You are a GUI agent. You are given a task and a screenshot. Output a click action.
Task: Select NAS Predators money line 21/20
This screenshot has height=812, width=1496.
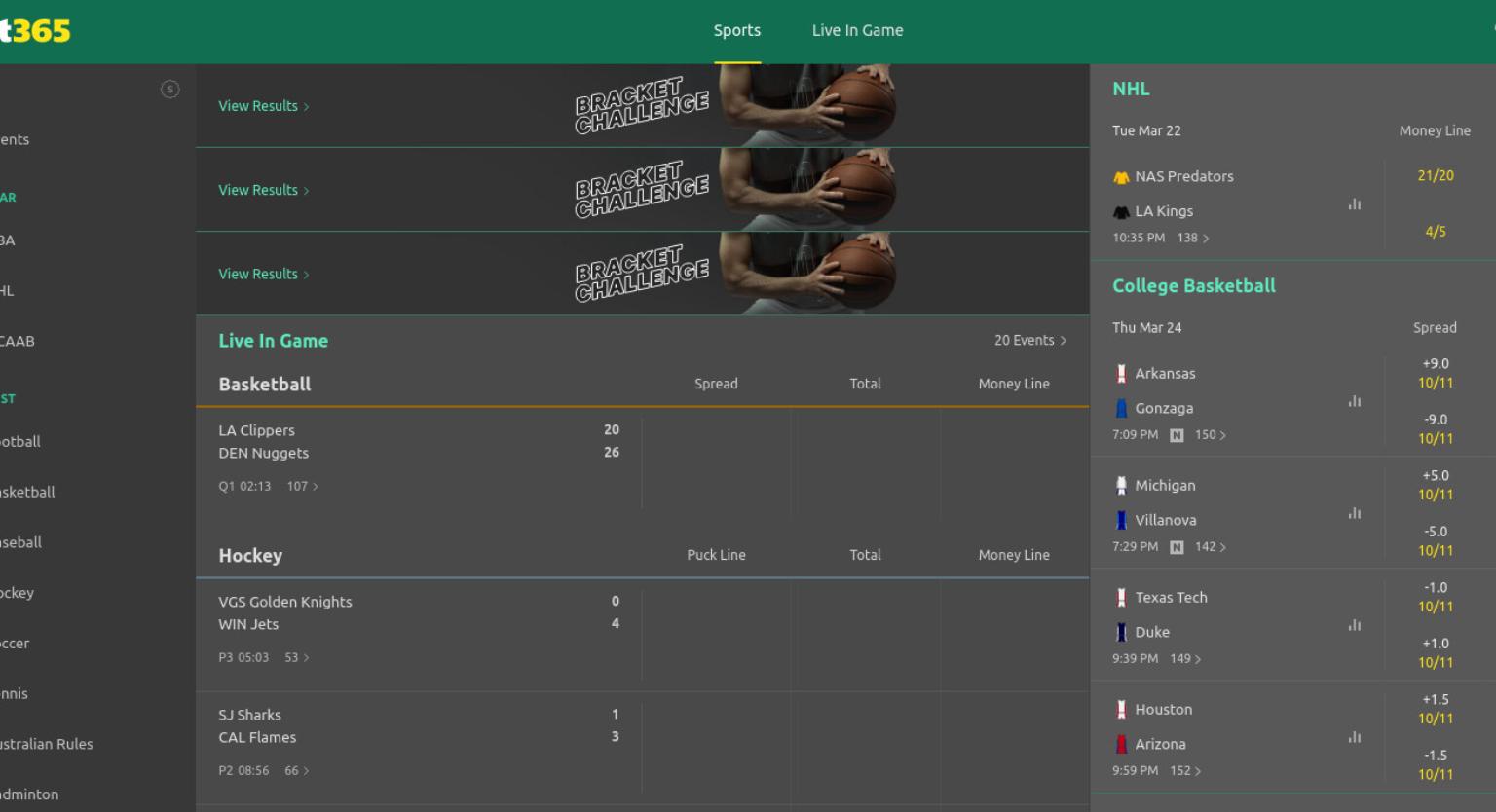tap(1436, 176)
